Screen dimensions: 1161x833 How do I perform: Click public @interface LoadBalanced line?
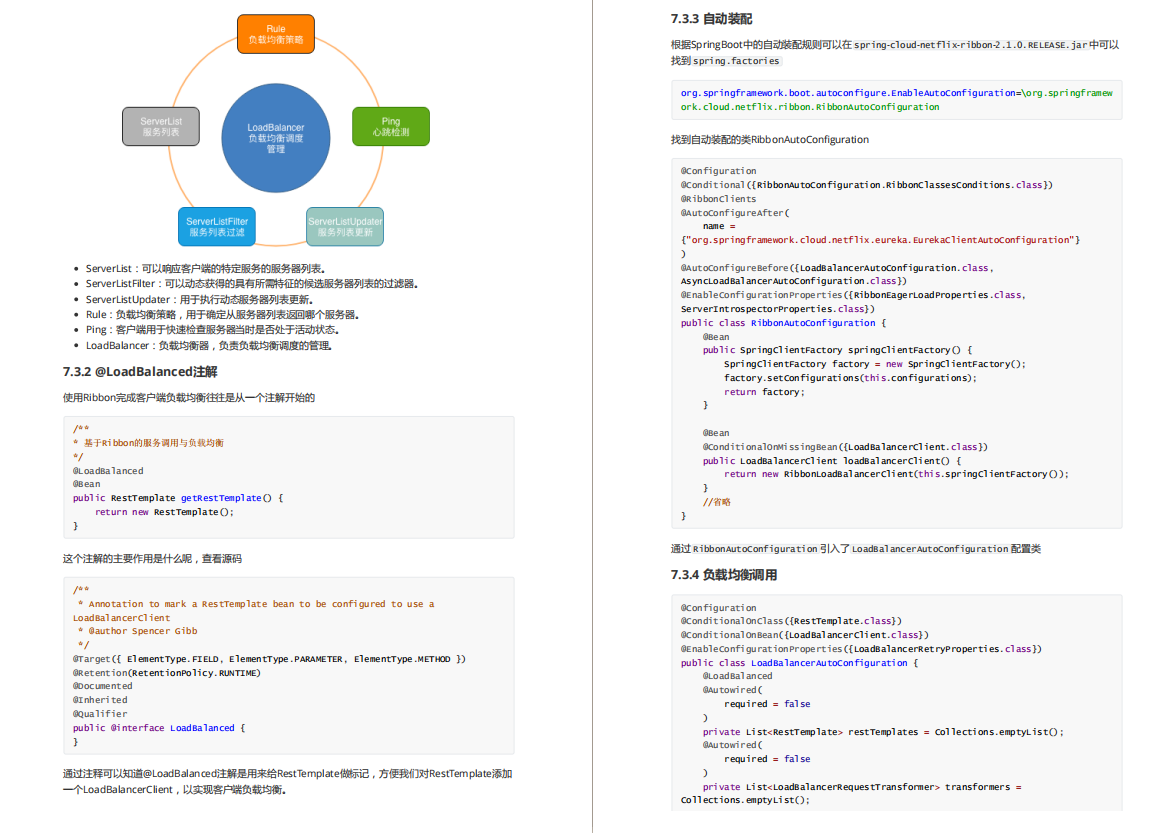(158, 729)
